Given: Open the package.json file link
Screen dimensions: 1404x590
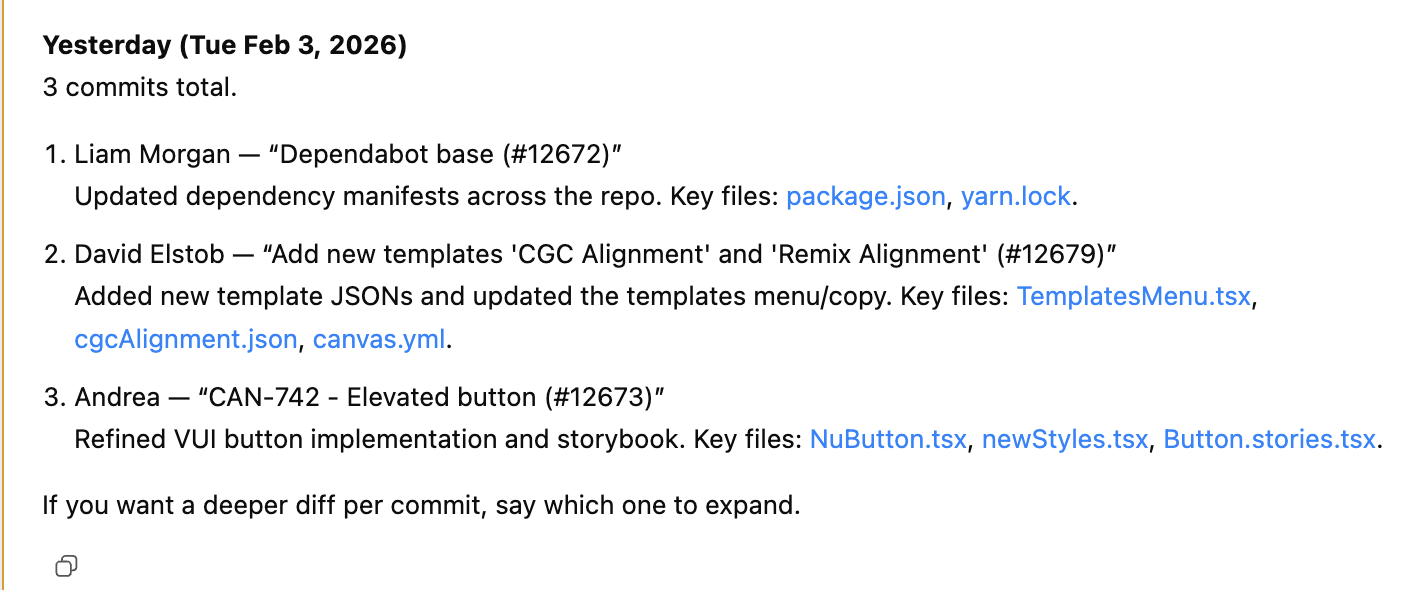Looking at the screenshot, I should (866, 196).
